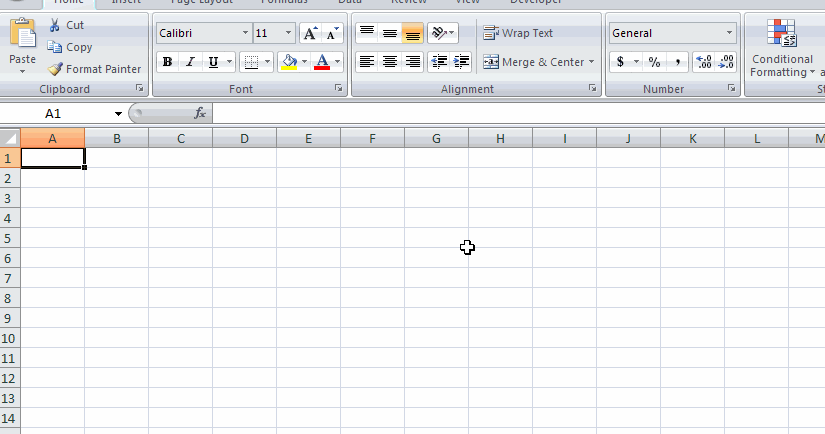The image size is (825, 434).
Task: Toggle the highlighted Bottom Align button
Action: [x=412, y=33]
